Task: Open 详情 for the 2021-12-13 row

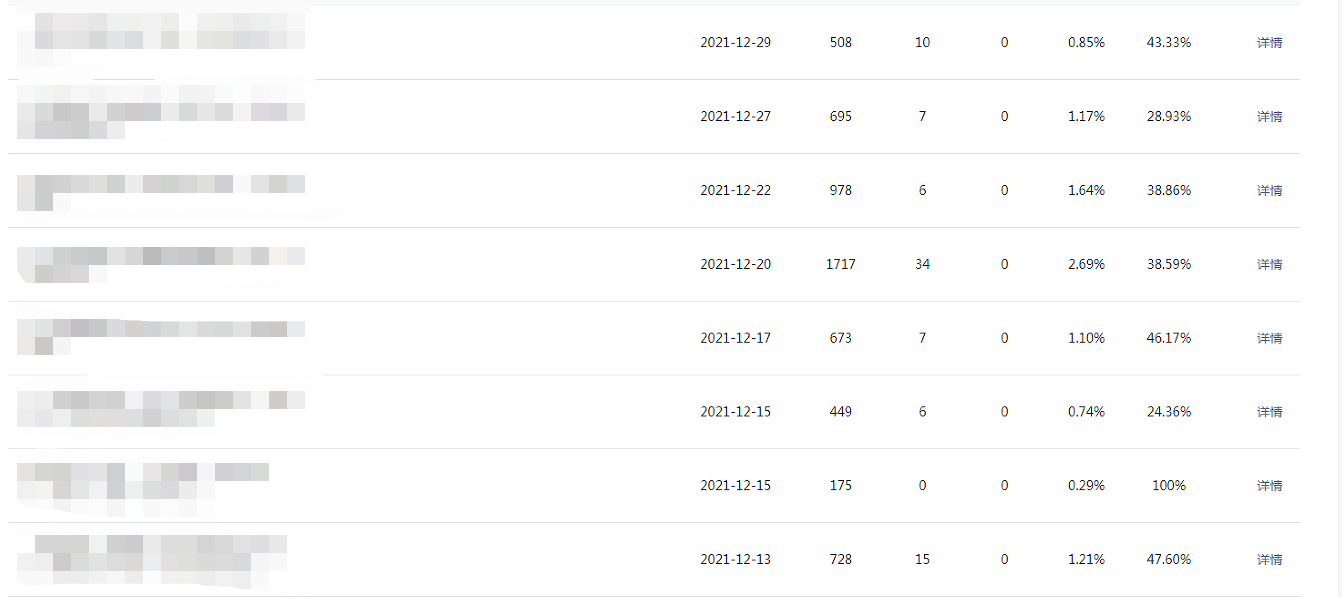Action: 1269,560
